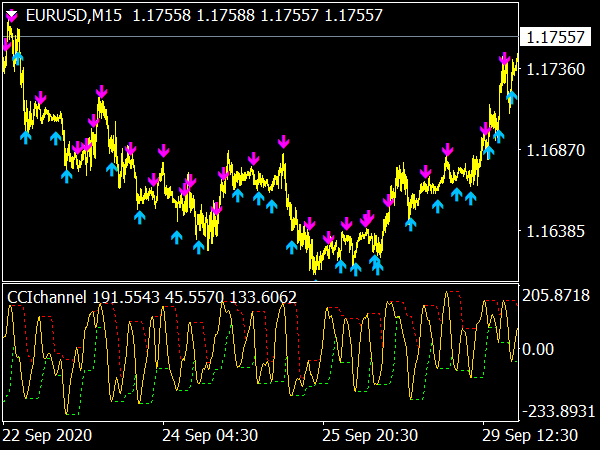Click the current price label 1.17557

[x=555, y=37]
